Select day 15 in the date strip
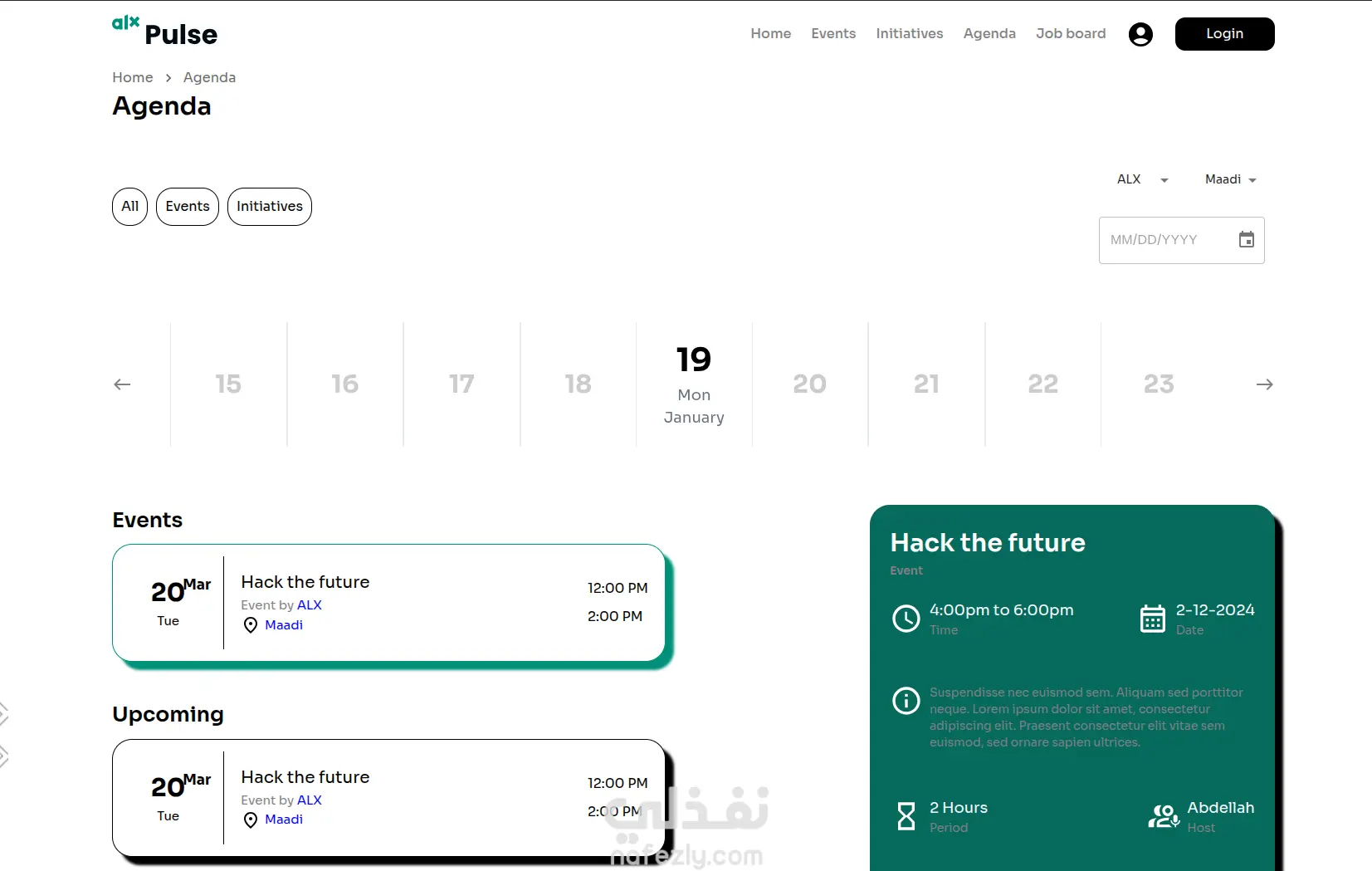This screenshot has width=1372, height=871. pyautogui.click(x=228, y=384)
